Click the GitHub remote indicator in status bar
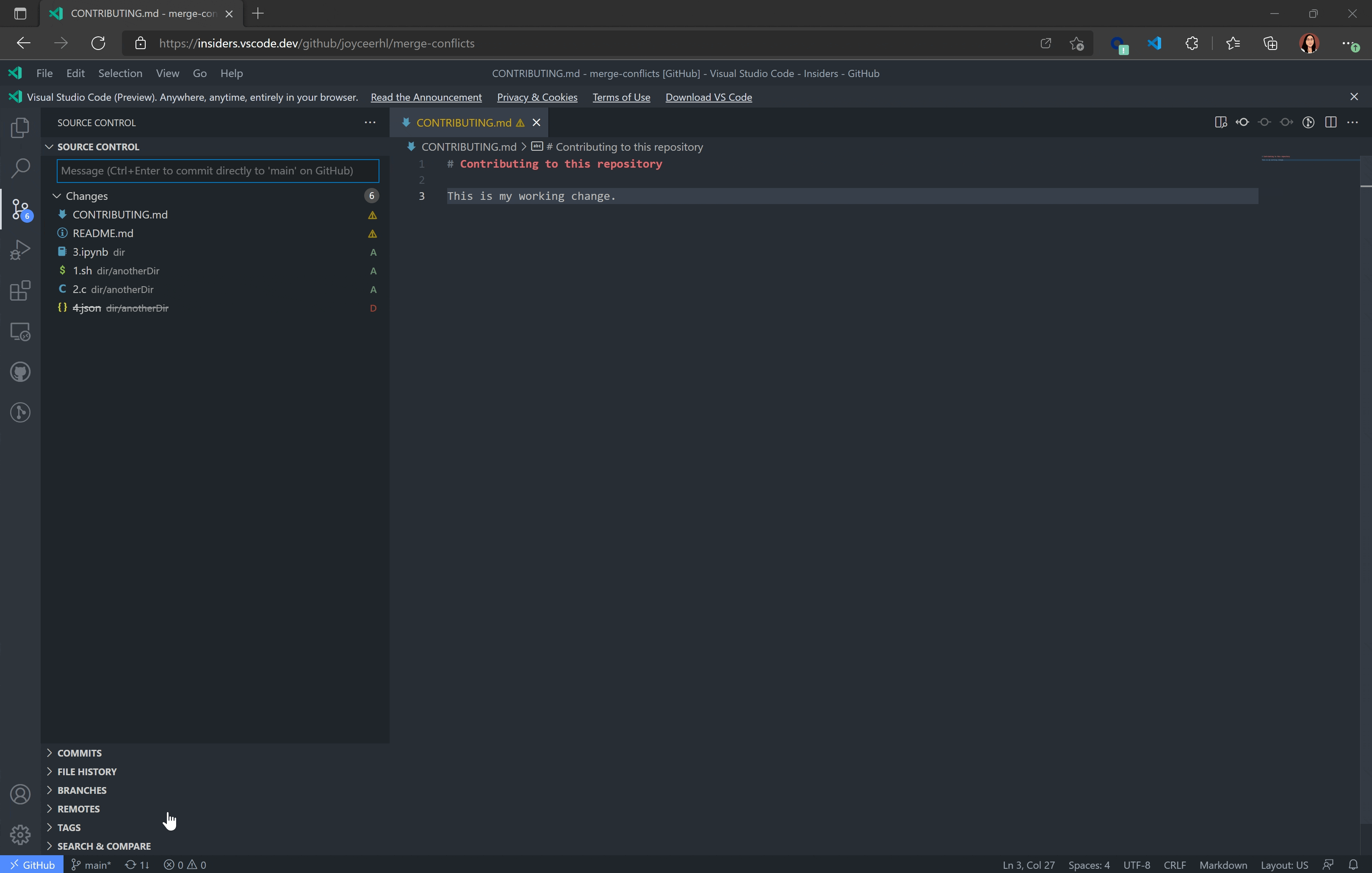The height and width of the screenshot is (873, 1372). click(32, 865)
